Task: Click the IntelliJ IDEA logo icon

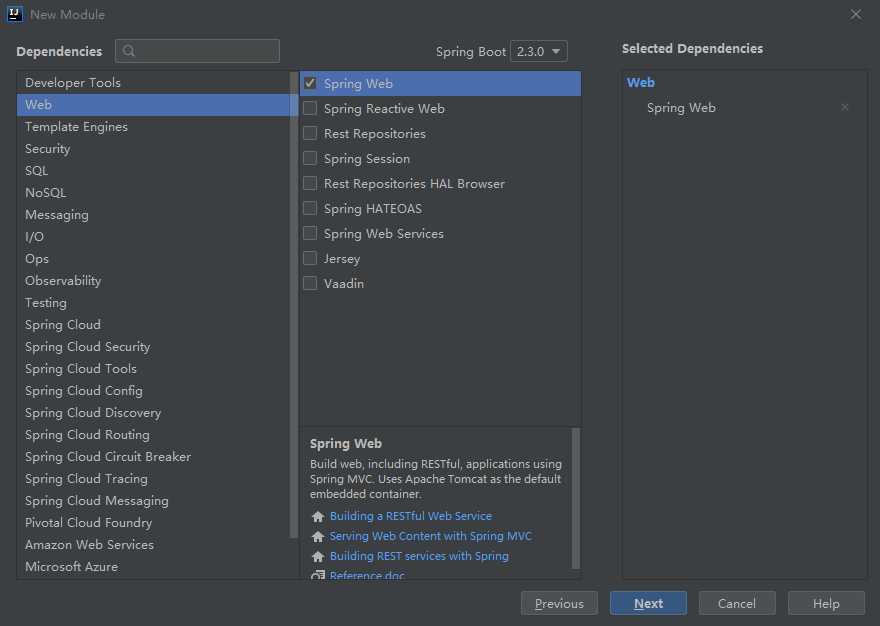Action: [x=15, y=14]
